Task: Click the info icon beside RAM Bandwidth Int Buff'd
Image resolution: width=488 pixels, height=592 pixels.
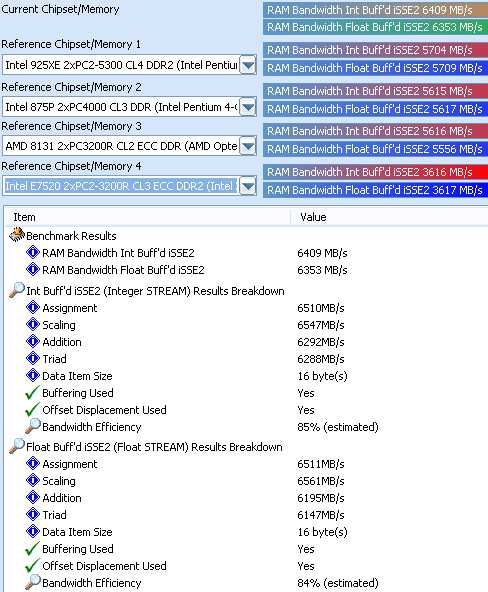Action: (x=33, y=252)
